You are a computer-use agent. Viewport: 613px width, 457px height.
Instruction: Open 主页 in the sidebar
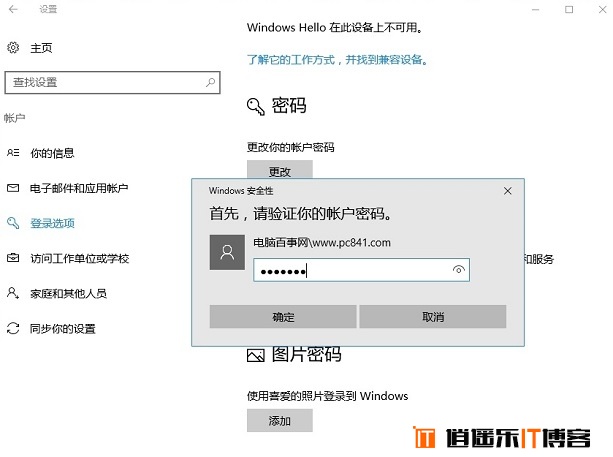coord(41,48)
